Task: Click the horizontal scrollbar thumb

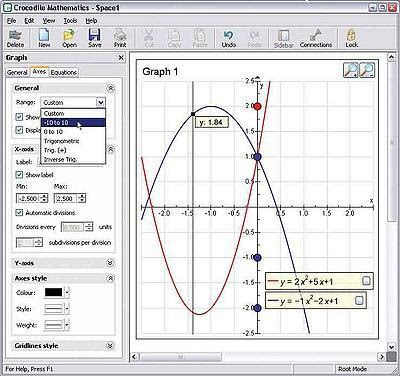Action: (x=180, y=357)
